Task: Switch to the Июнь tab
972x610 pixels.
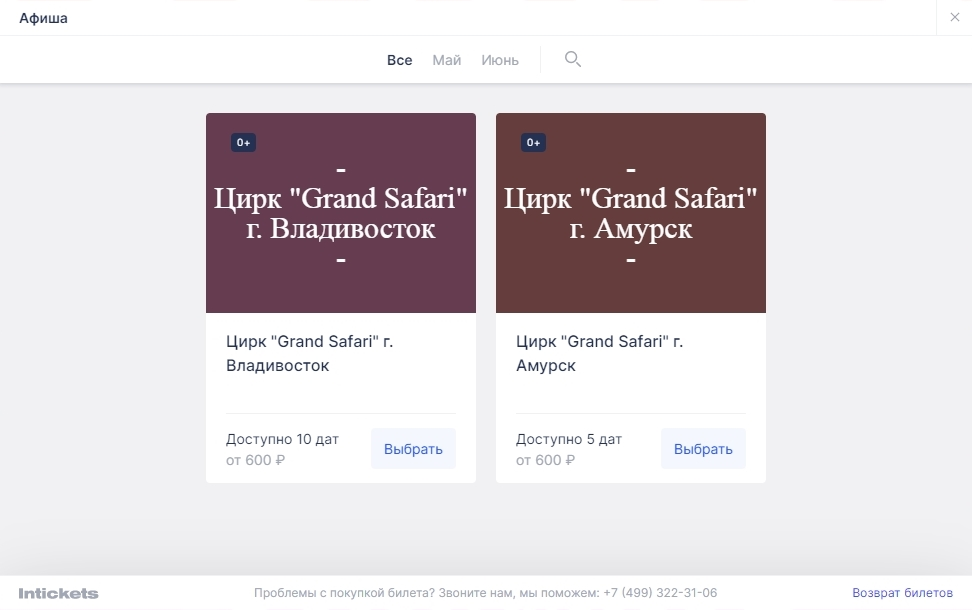Action: point(500,60)
